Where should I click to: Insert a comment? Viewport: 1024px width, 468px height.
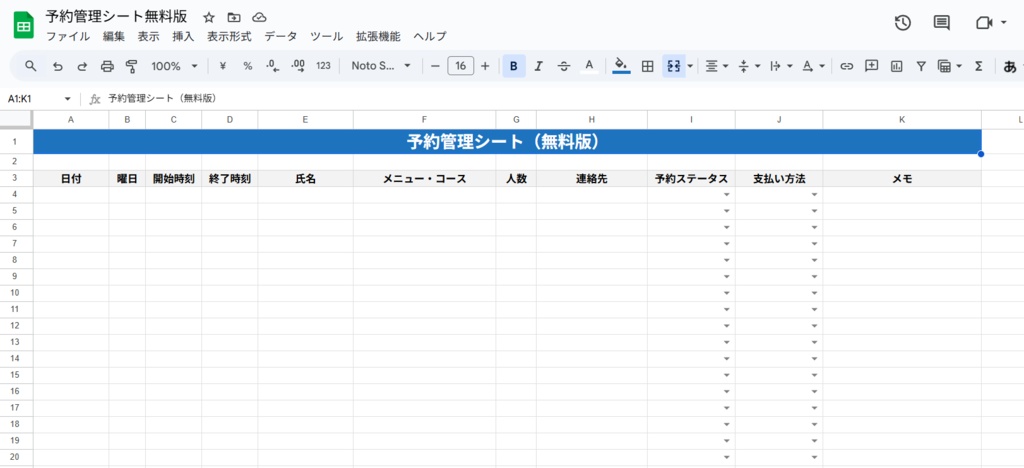[871, 66]
